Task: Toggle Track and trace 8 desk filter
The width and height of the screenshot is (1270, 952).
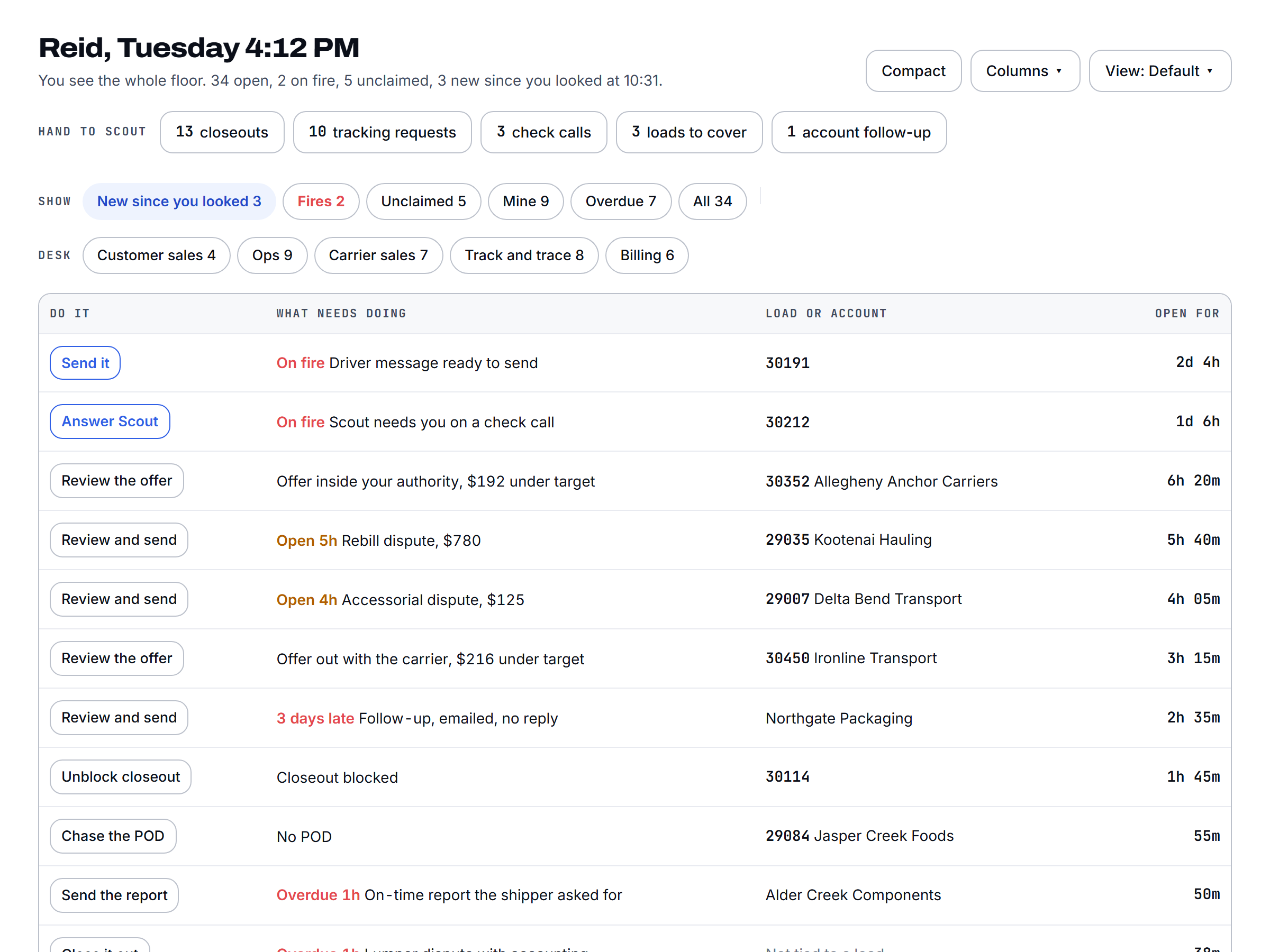Action: pos(524,255)
